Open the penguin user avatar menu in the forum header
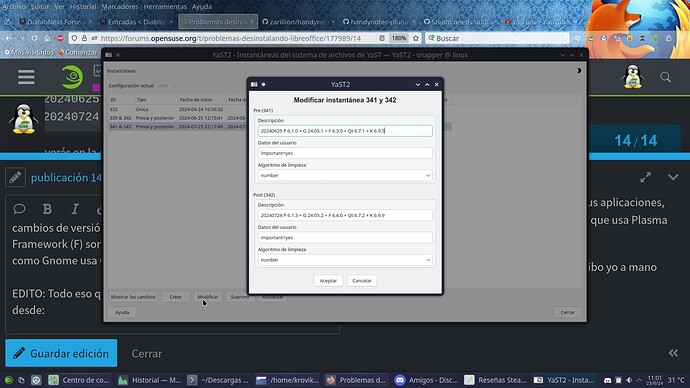The height and width of the screenshot is (388, 690). click(x=633, y=77)
